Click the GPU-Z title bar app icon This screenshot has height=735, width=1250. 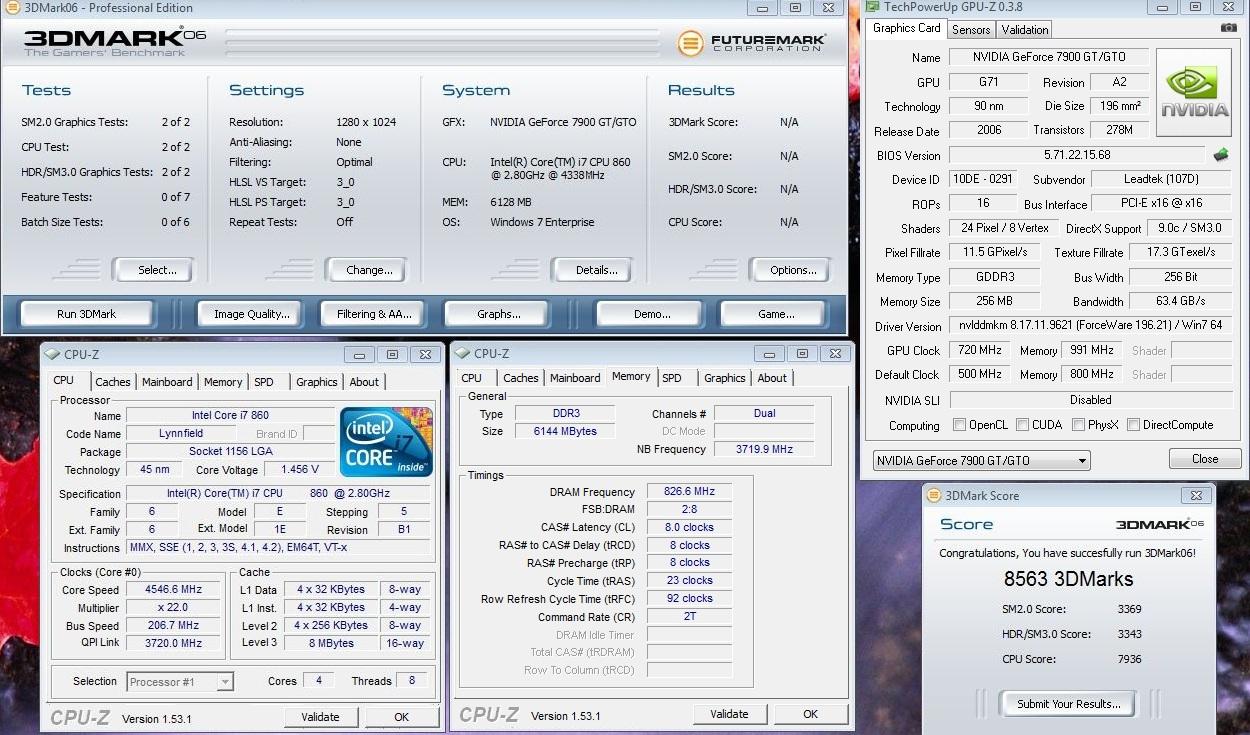coord(873,7)
